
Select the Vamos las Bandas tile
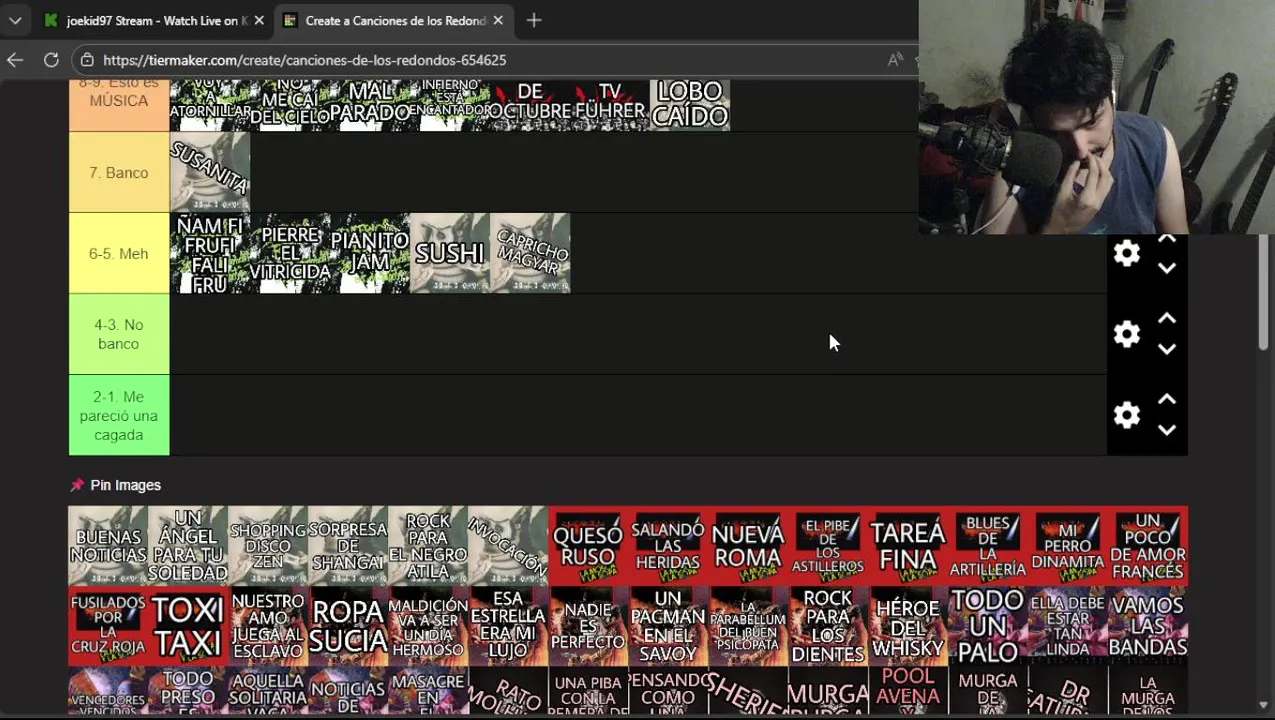click(x=1148, y=625)
